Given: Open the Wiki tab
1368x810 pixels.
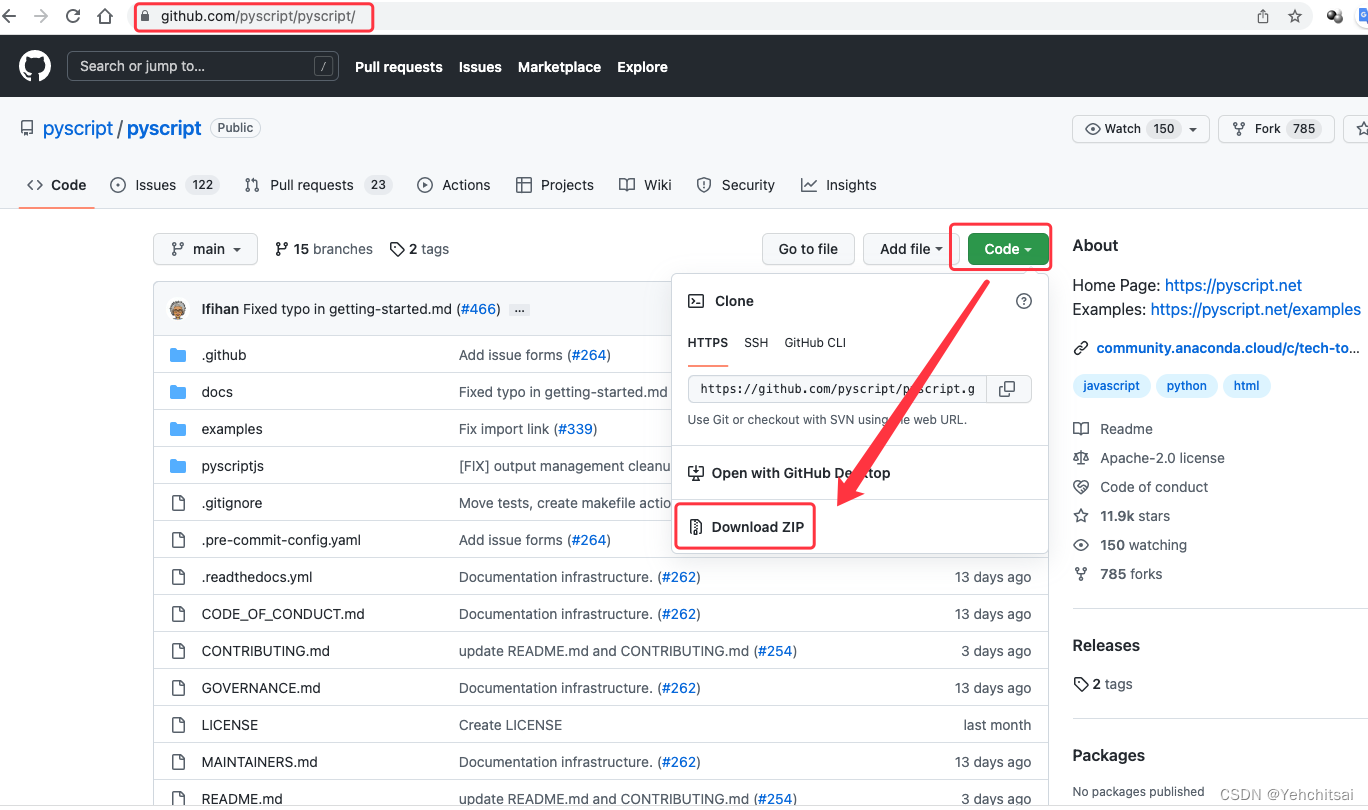Looking at the screenshot, I should pyautogui.click(x=645, y=185).
